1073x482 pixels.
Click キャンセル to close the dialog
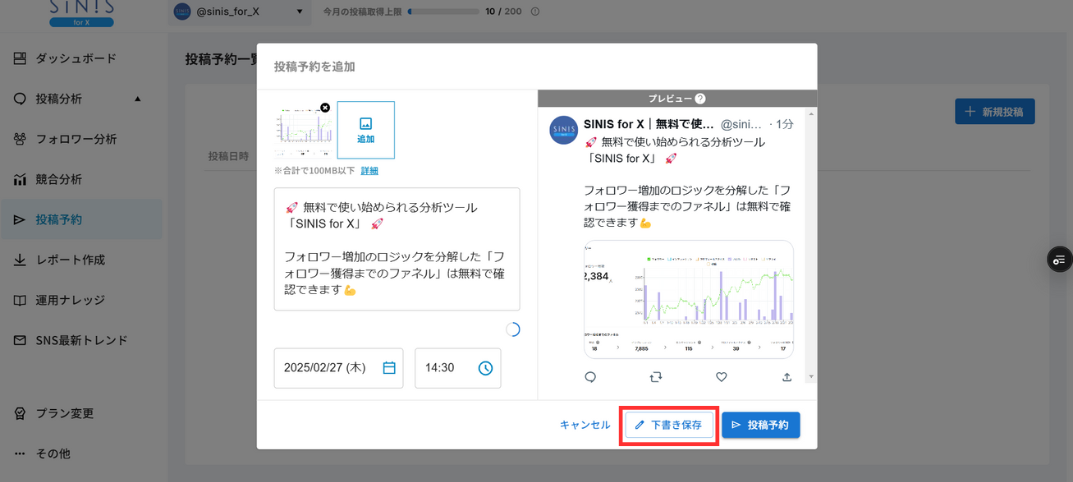[585, 424]
